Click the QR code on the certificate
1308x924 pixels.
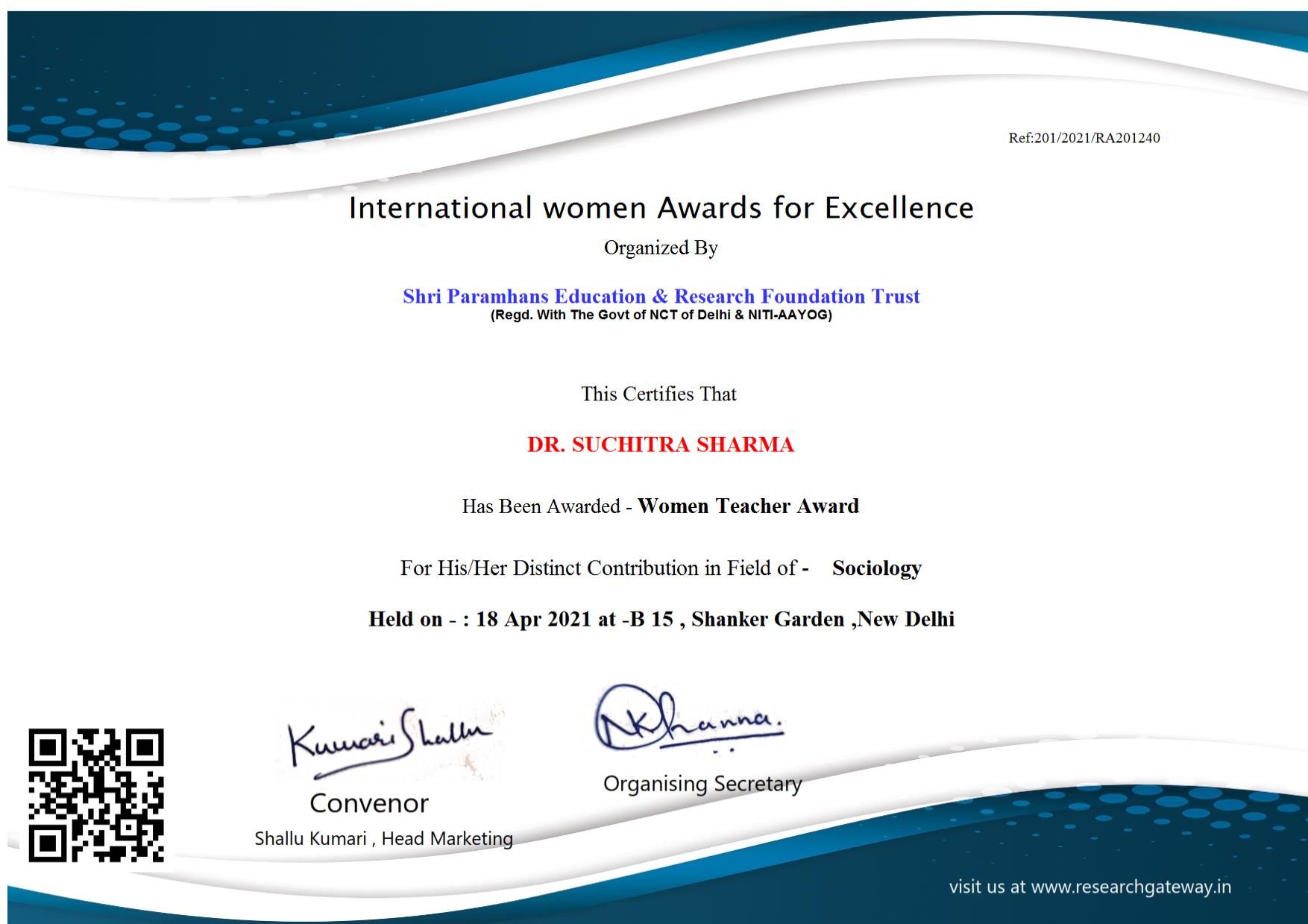click(x=96, y=795)
